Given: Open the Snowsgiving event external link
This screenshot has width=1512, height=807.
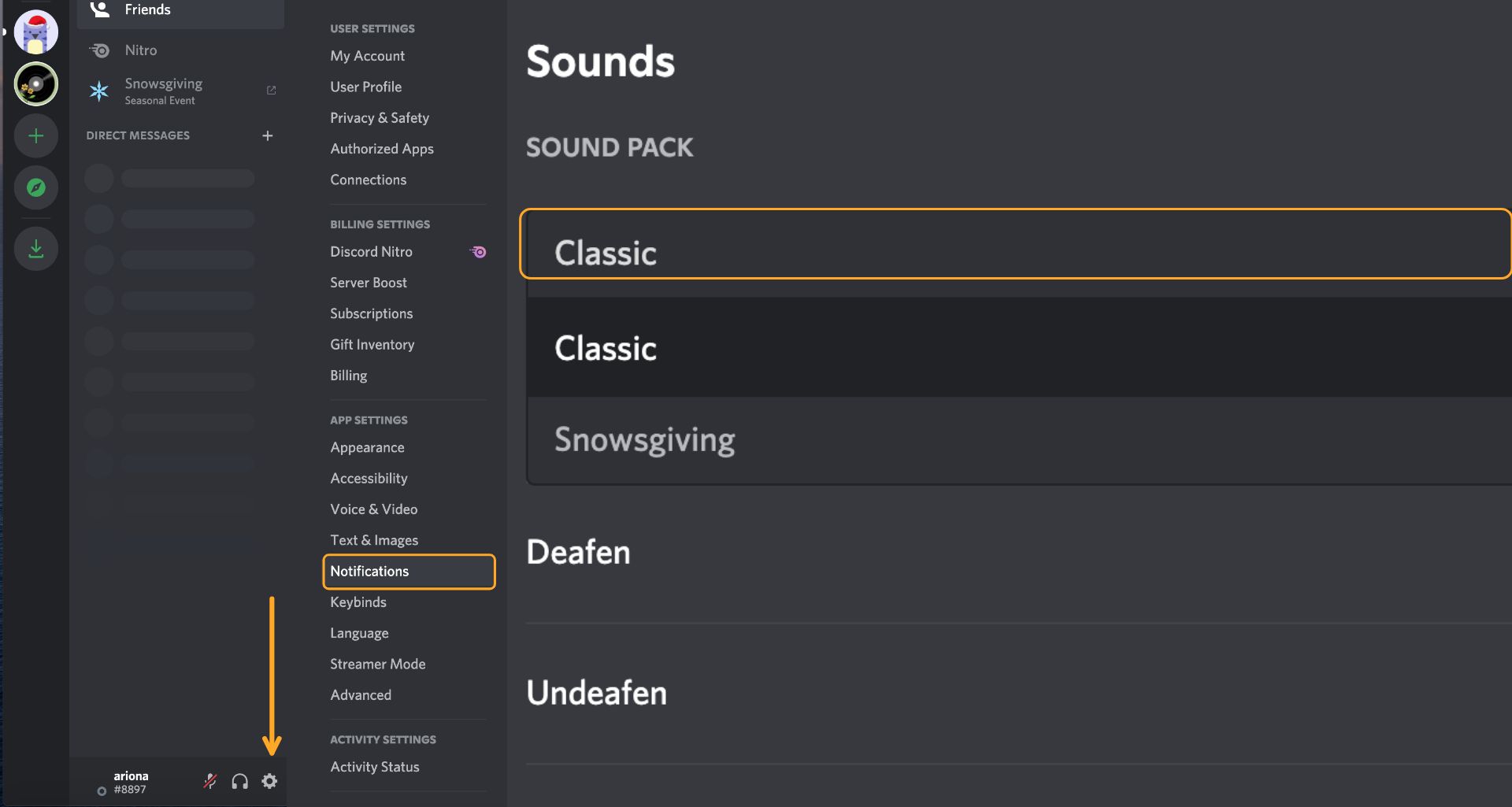Looking at the screenshot, I should pyautogui.click(x=271, y=90).
